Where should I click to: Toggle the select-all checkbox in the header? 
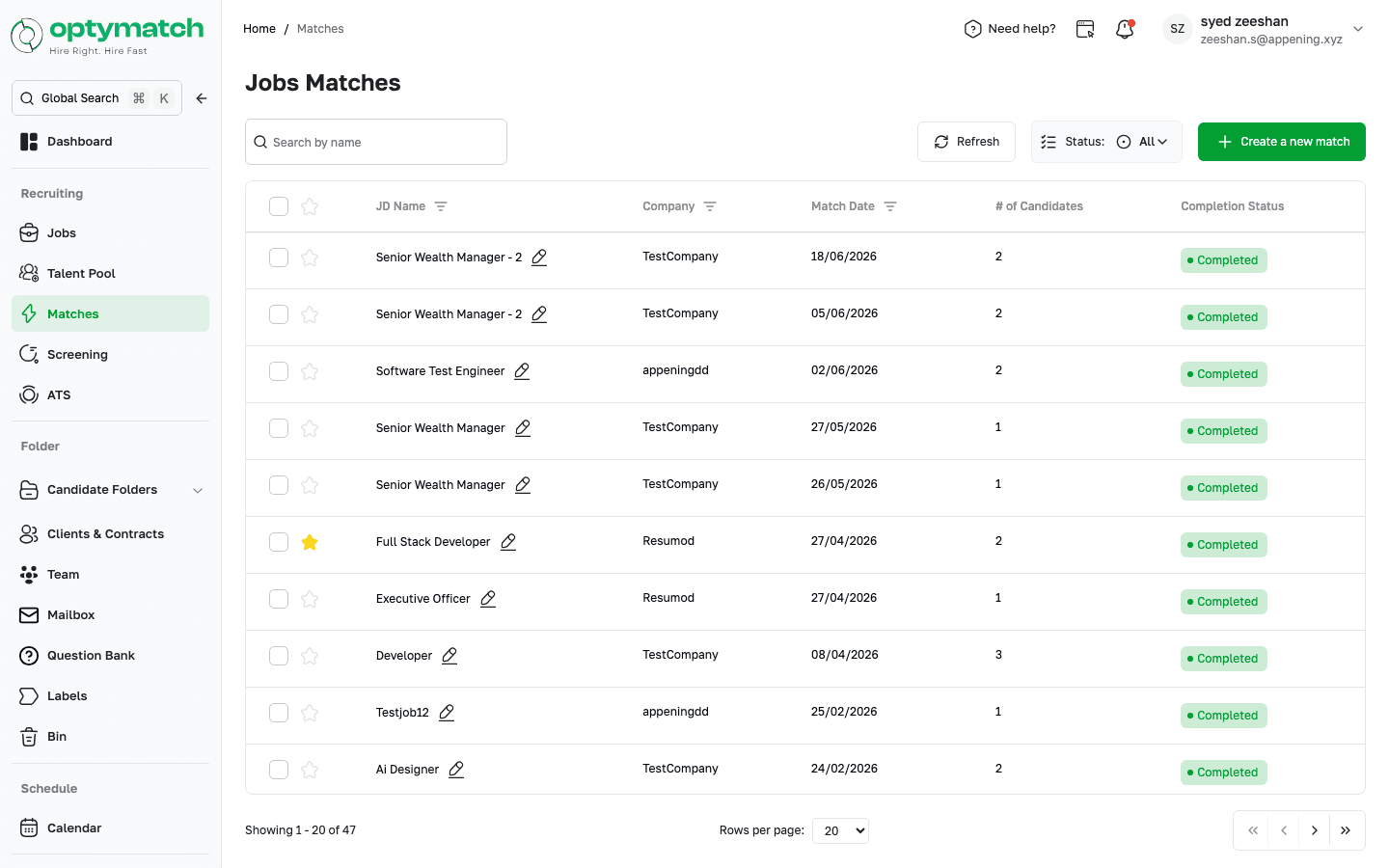[279, 206]
